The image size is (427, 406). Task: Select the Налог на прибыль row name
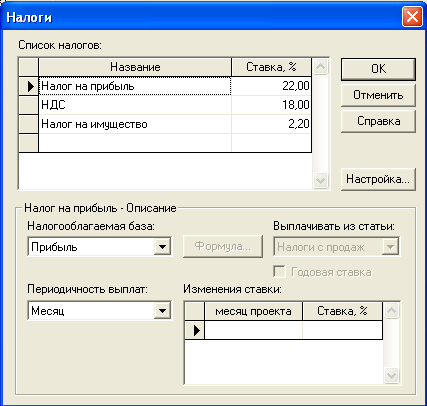(x=135, y=86)
